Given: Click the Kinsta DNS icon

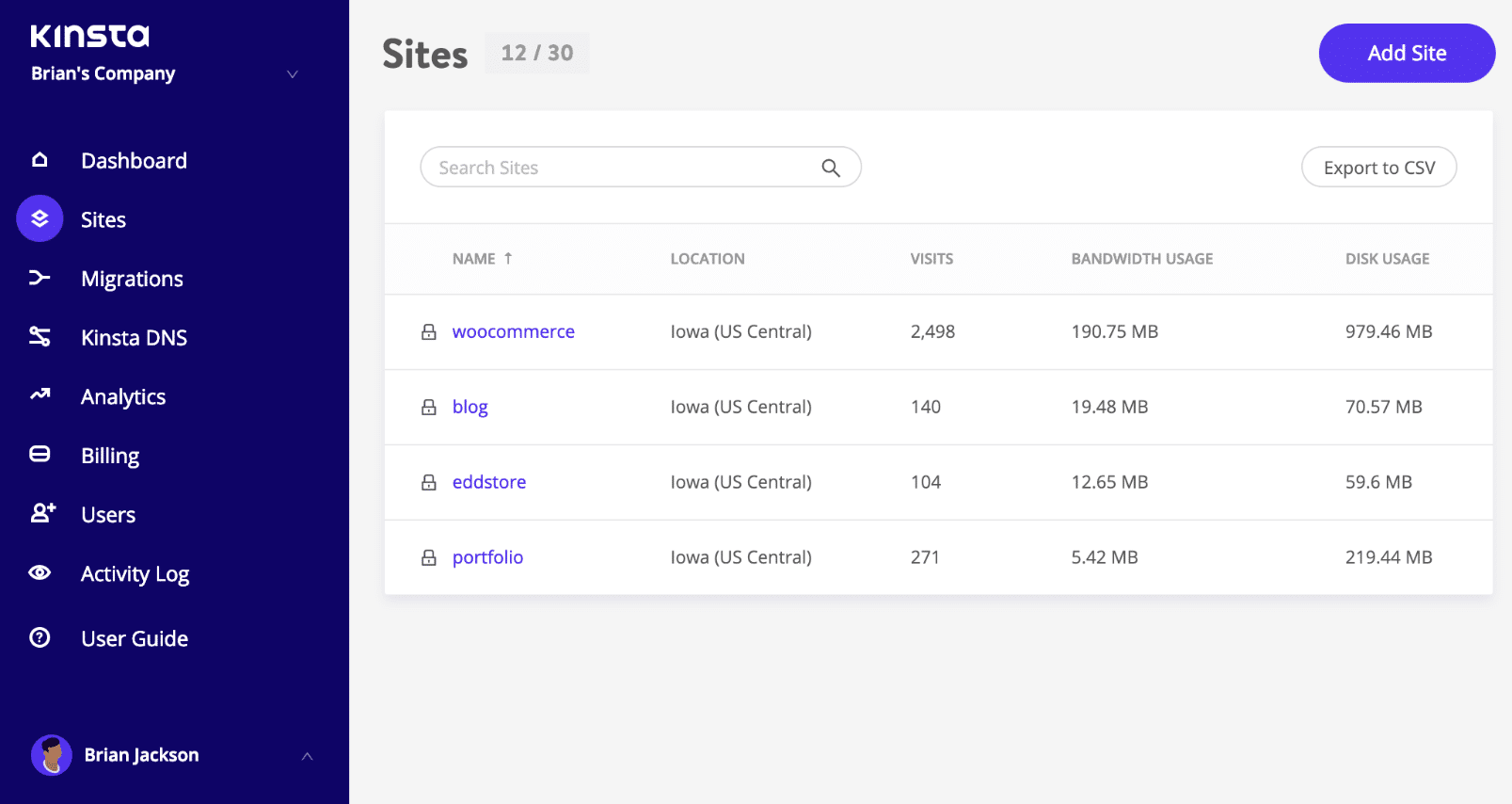Looking at the screenshot, I should 40,336.
